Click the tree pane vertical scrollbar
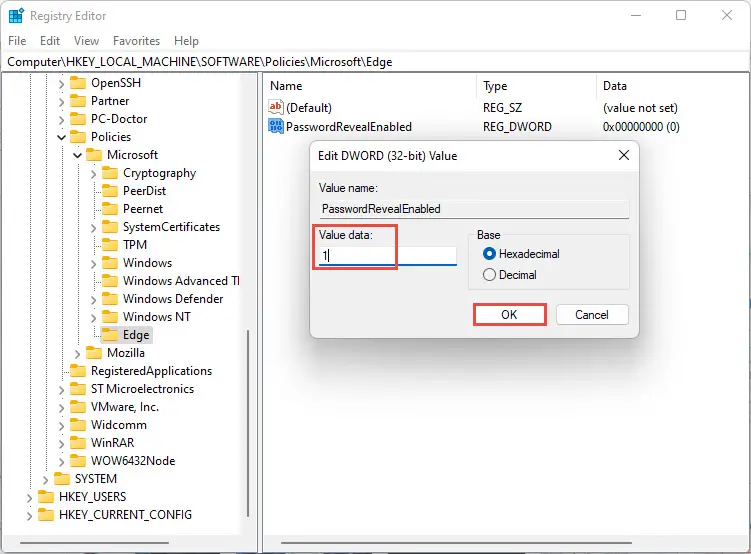Viewport: 751px width, 554px height. [248, 423]
